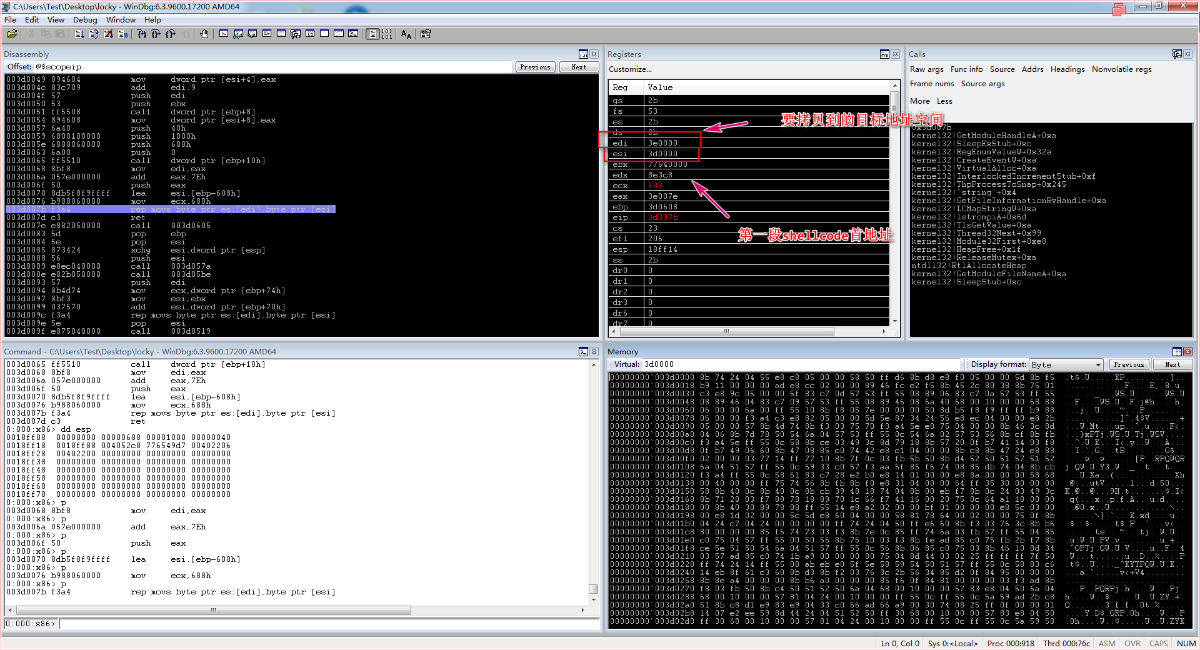Click the Paste toolbar icon
The height and width of the screenshot is (650, 1200).
click(60, 34)
